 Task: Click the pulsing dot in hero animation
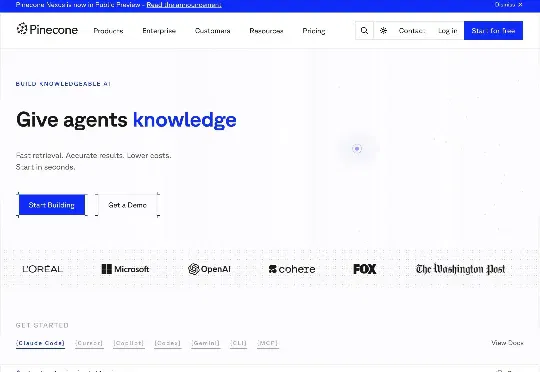[357, 148]
